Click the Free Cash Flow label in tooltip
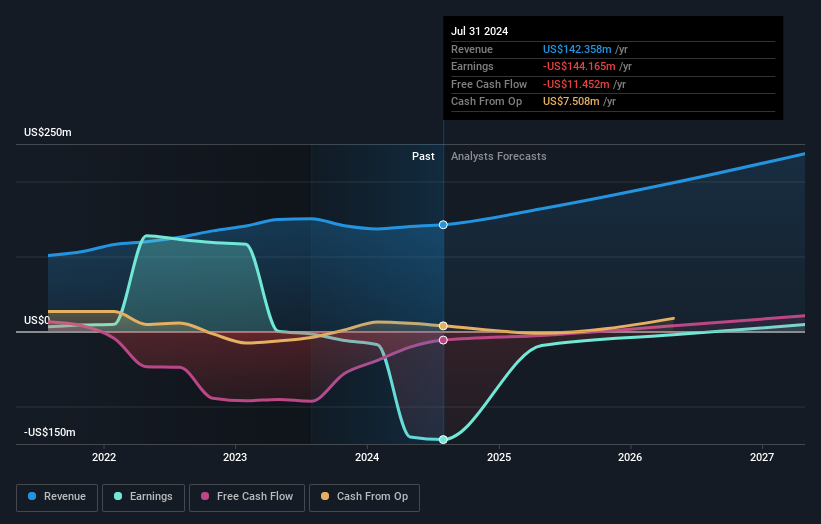 point(489,84)
